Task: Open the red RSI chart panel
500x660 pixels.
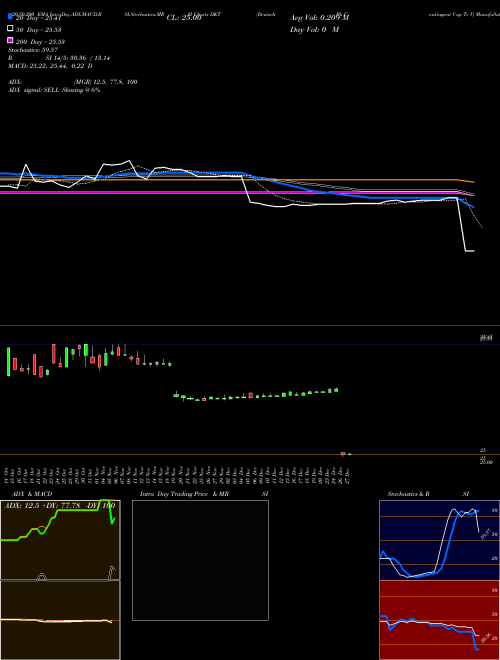Action: [x=439, y=620]
